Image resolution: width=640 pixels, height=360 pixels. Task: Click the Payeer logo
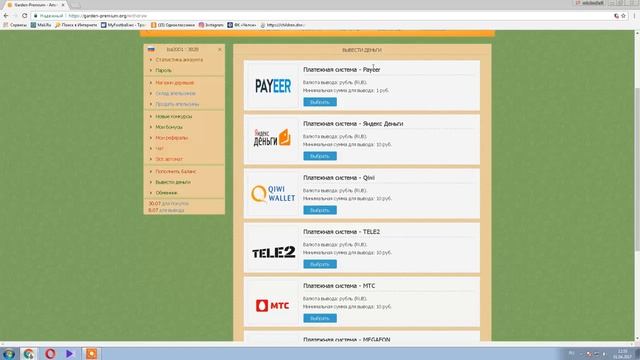(x=273, y=86)
